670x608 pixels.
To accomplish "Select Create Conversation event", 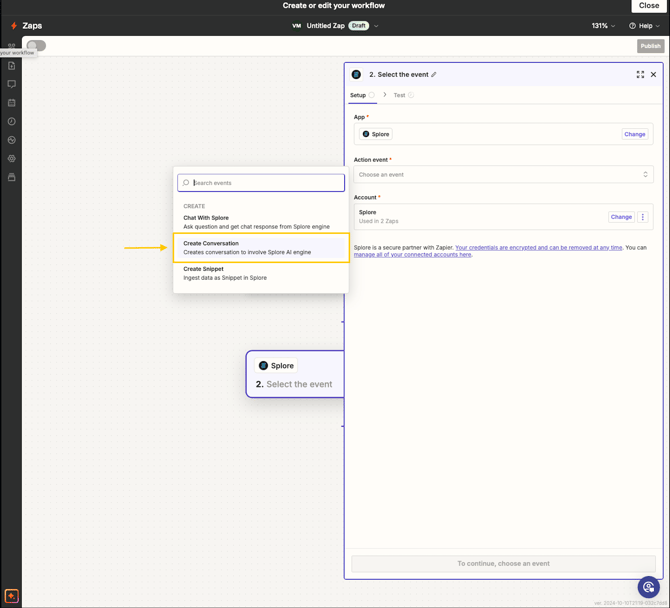I will coord(261,248).
